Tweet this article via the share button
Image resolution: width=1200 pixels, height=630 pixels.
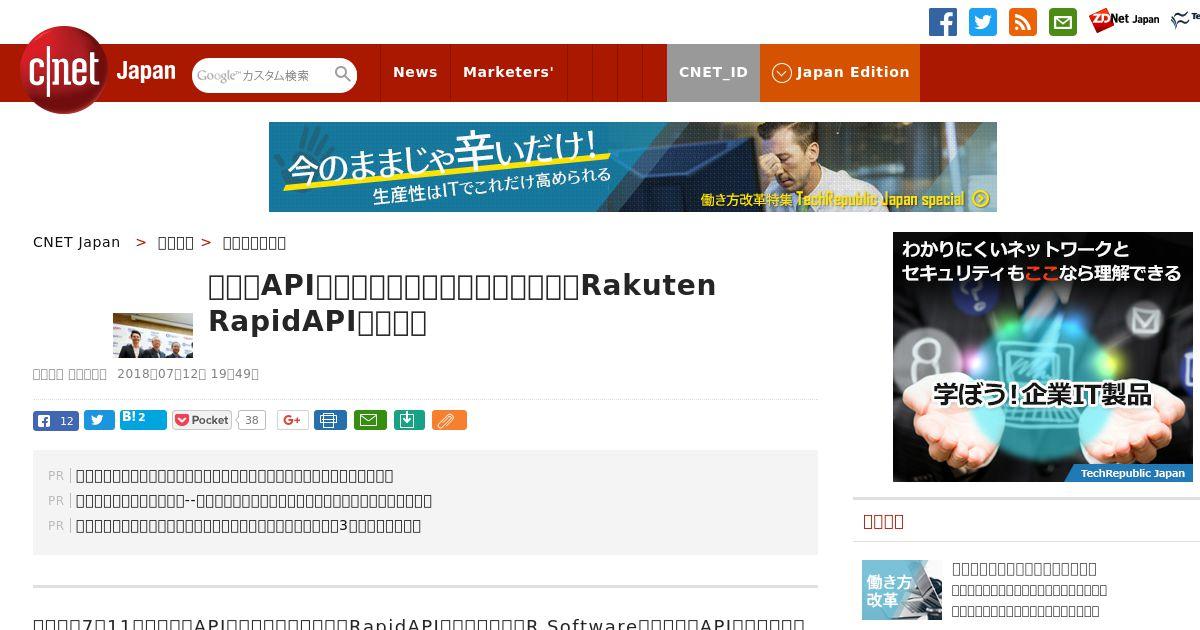click(99, 421)
